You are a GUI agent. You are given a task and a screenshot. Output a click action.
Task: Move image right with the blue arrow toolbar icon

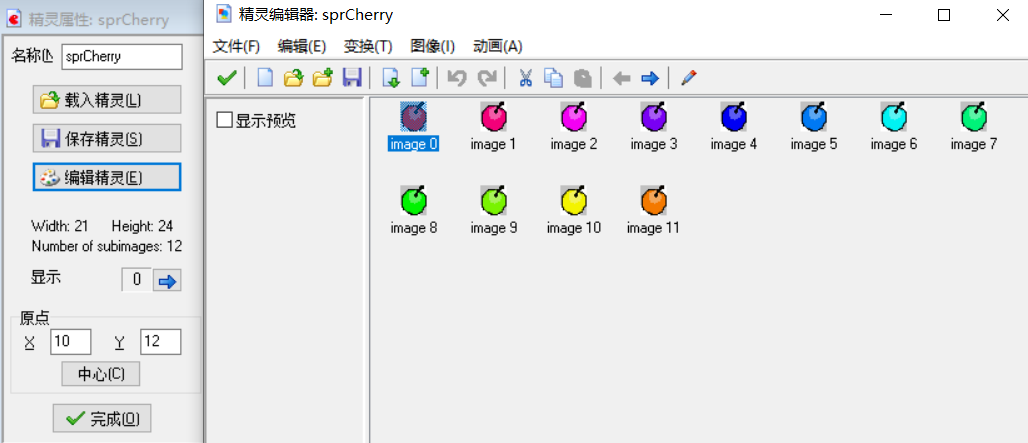pos(650,79)
